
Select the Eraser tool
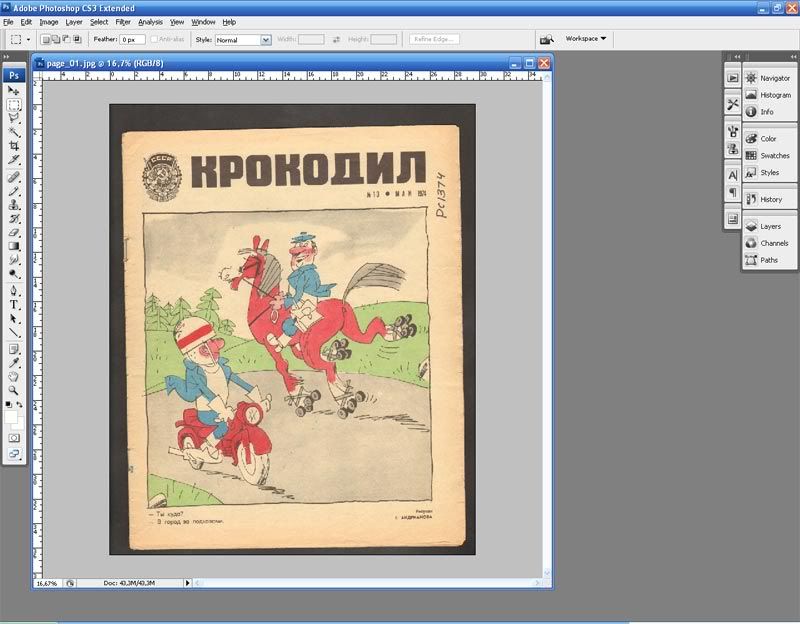tap(14, 232)
